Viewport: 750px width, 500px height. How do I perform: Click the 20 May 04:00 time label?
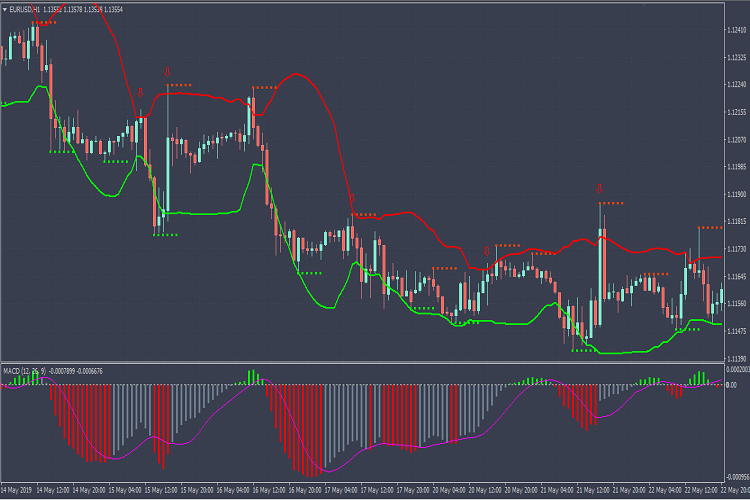click(x=449, y=490)
